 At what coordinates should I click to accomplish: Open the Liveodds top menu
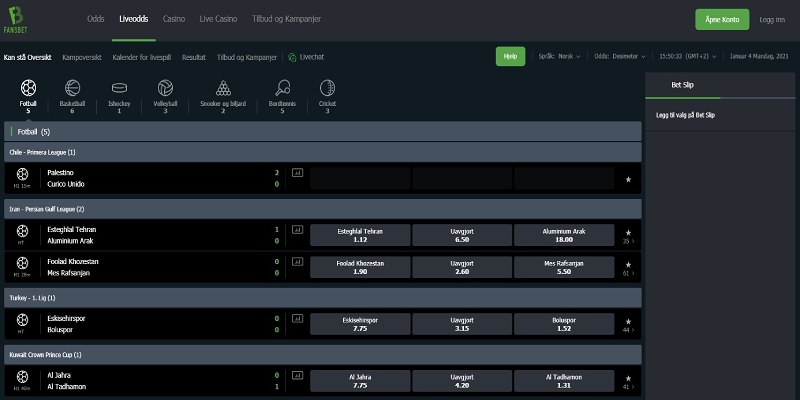(134, 19)
